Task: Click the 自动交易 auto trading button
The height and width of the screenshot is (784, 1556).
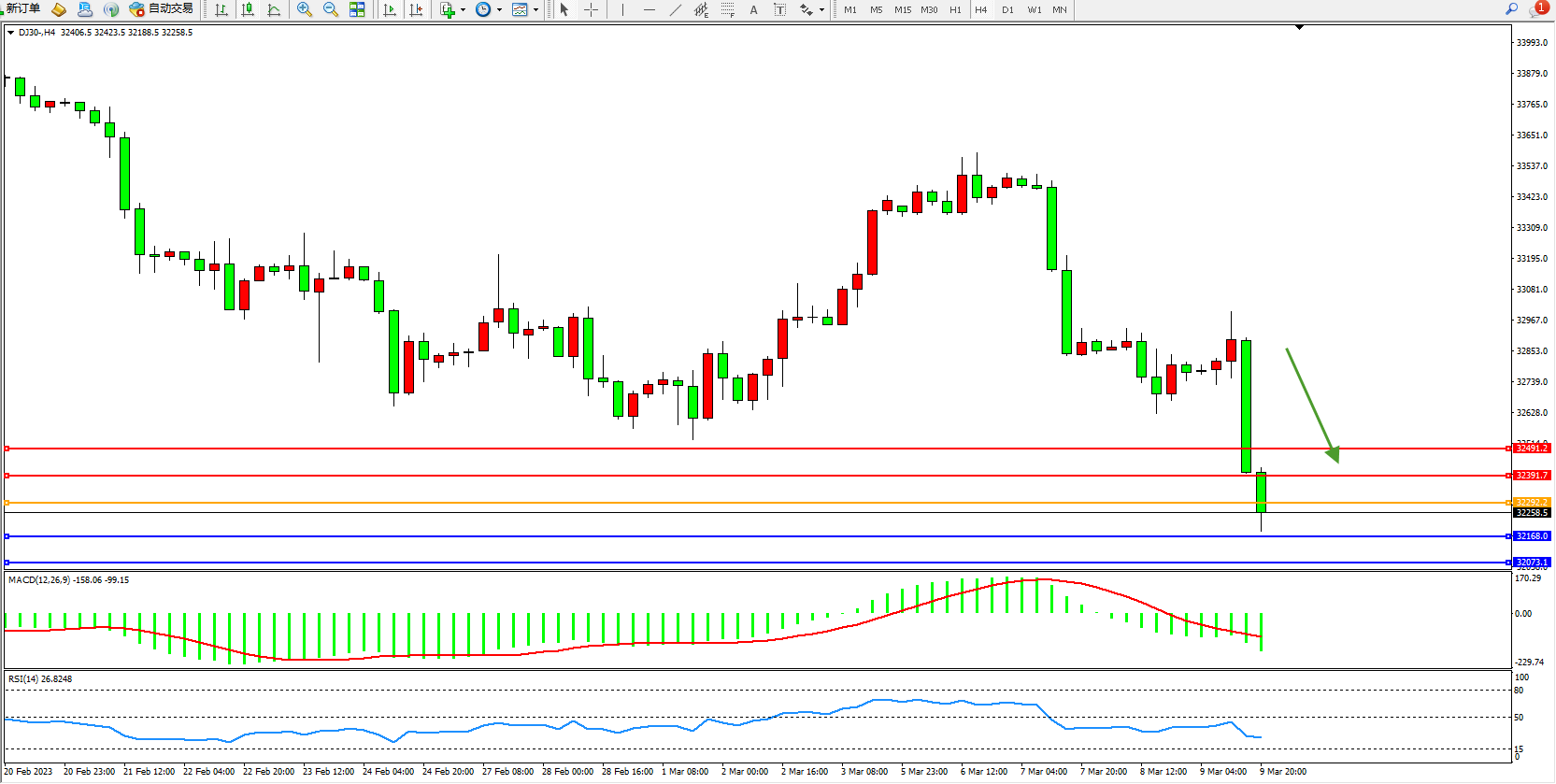Action: click(163, 9)
